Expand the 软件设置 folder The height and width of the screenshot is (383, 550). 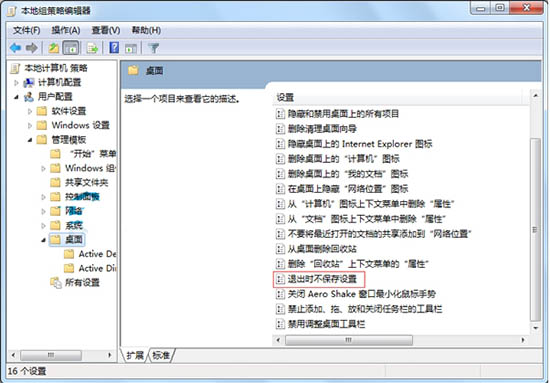pyautogui.click(x=30, y=112)
